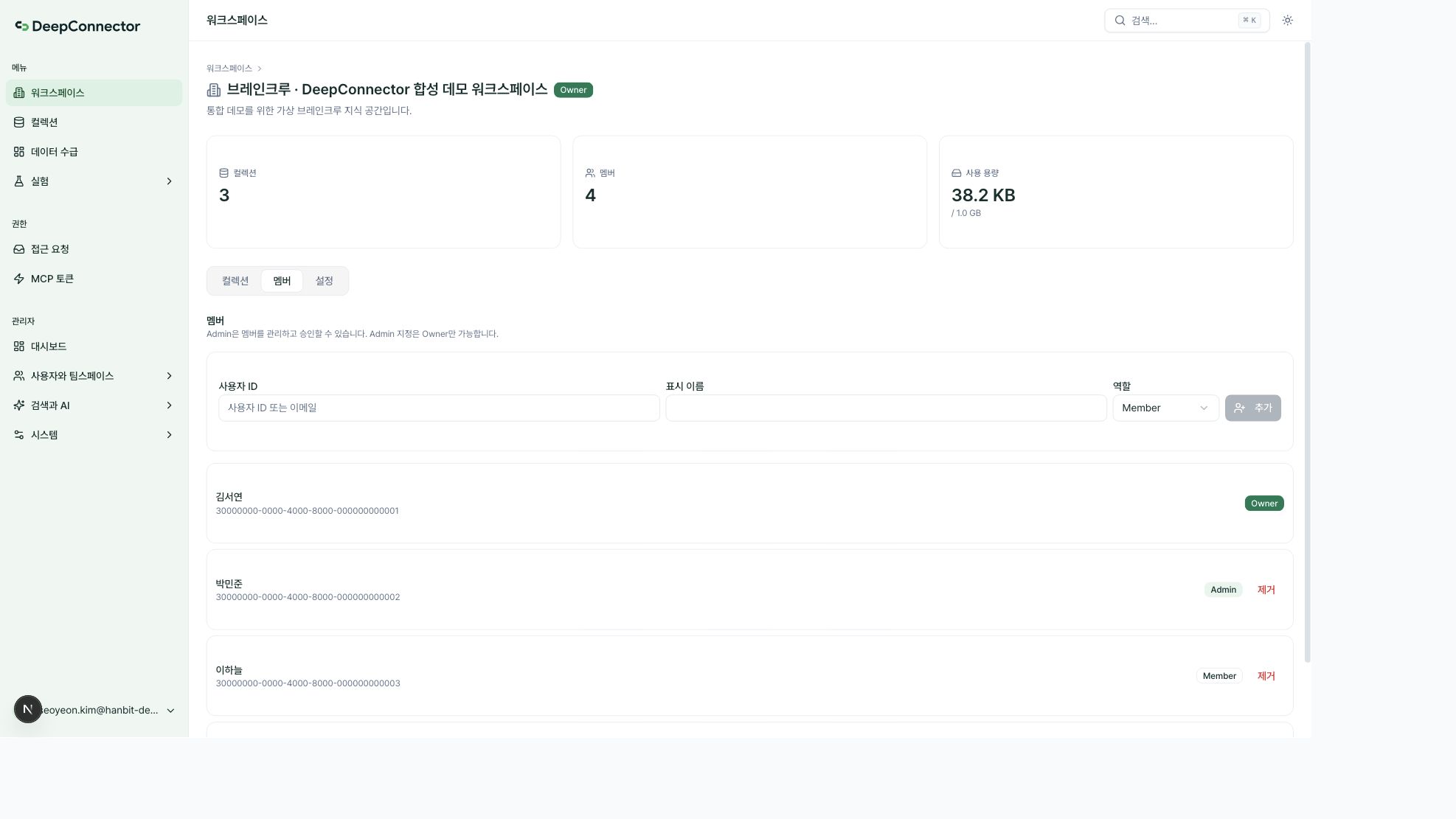Click the 멤버 stat card people icon
The height and width of the screenshot is (819, 1456).
[x=590, y=173]
